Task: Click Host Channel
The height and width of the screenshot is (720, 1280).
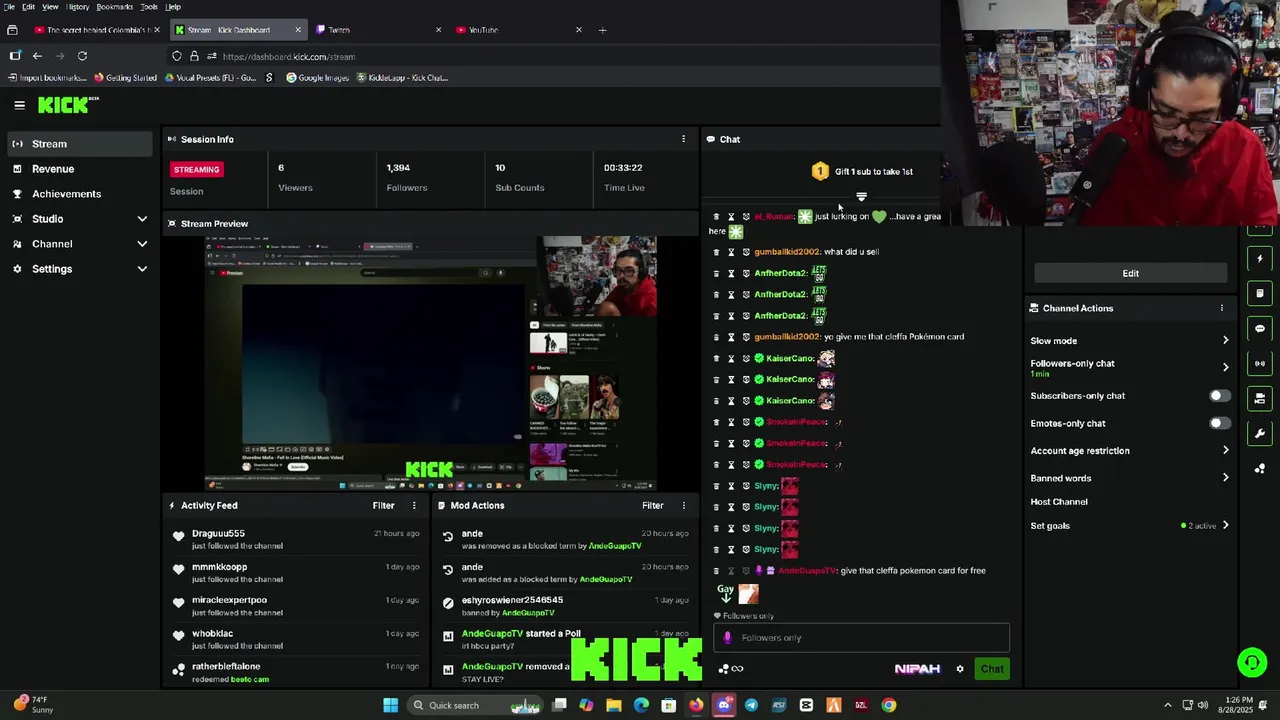Action: (x=1059, y=502)
